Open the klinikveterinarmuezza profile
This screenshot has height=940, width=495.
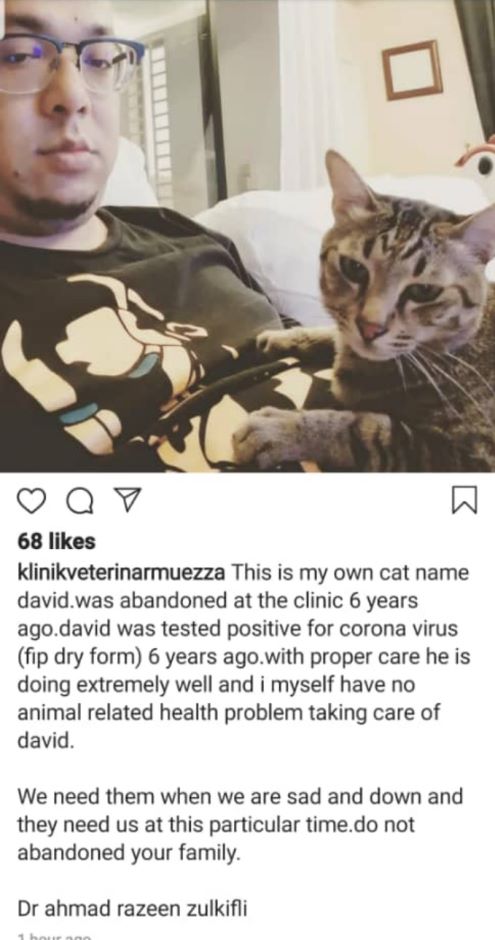122,573
